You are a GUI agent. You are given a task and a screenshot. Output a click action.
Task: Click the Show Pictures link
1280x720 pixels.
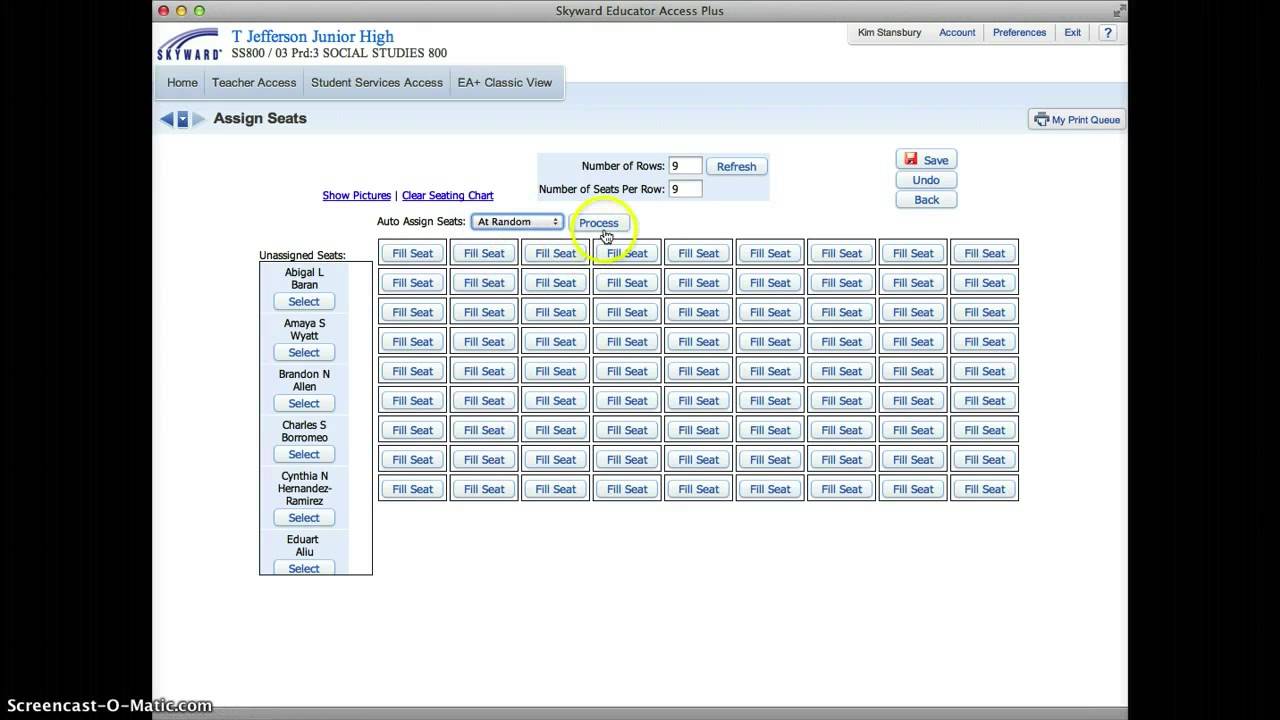(x=356, y=196)
